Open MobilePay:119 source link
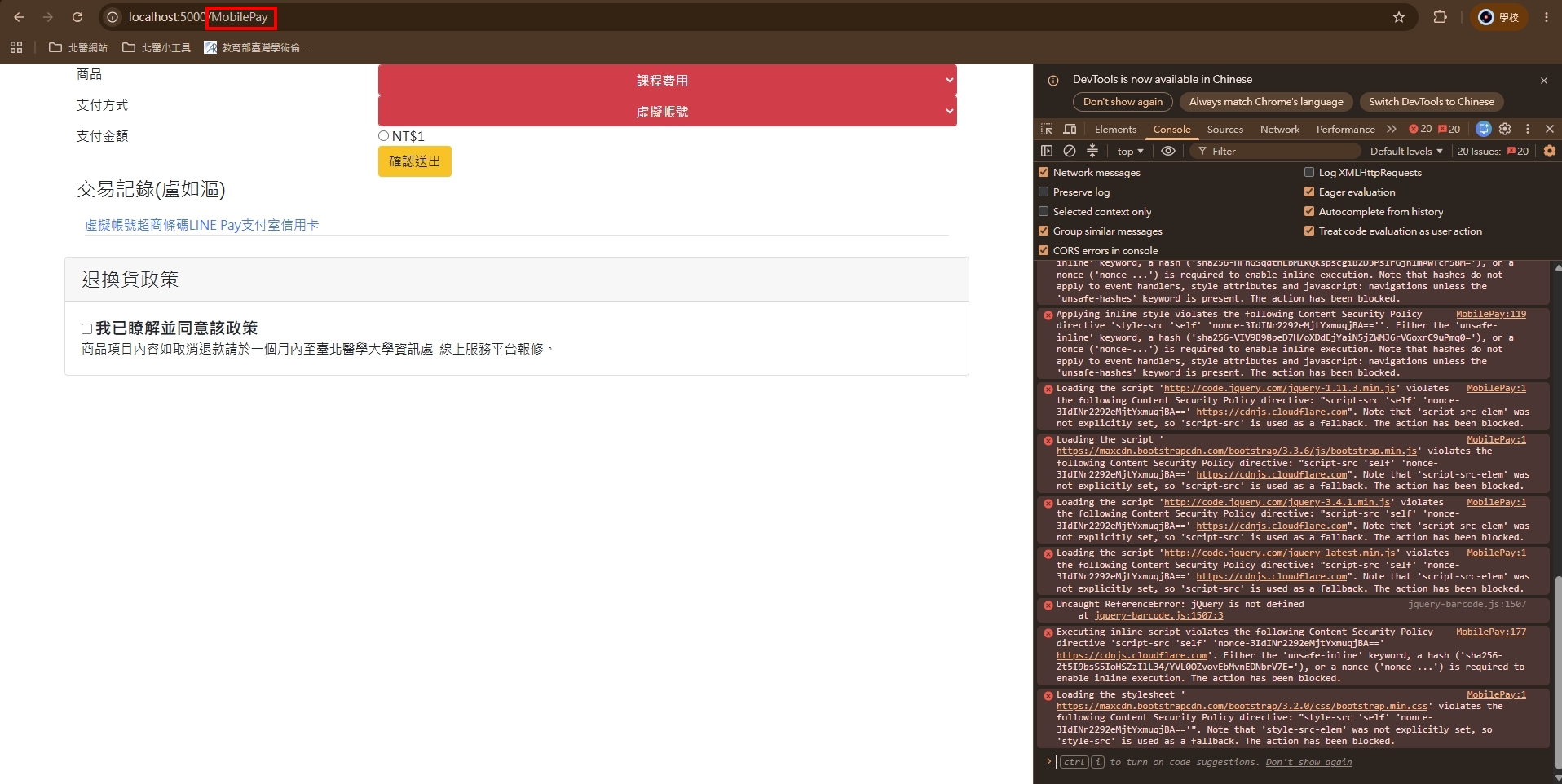The image size is (1562, 784). tap(1491, 314)
